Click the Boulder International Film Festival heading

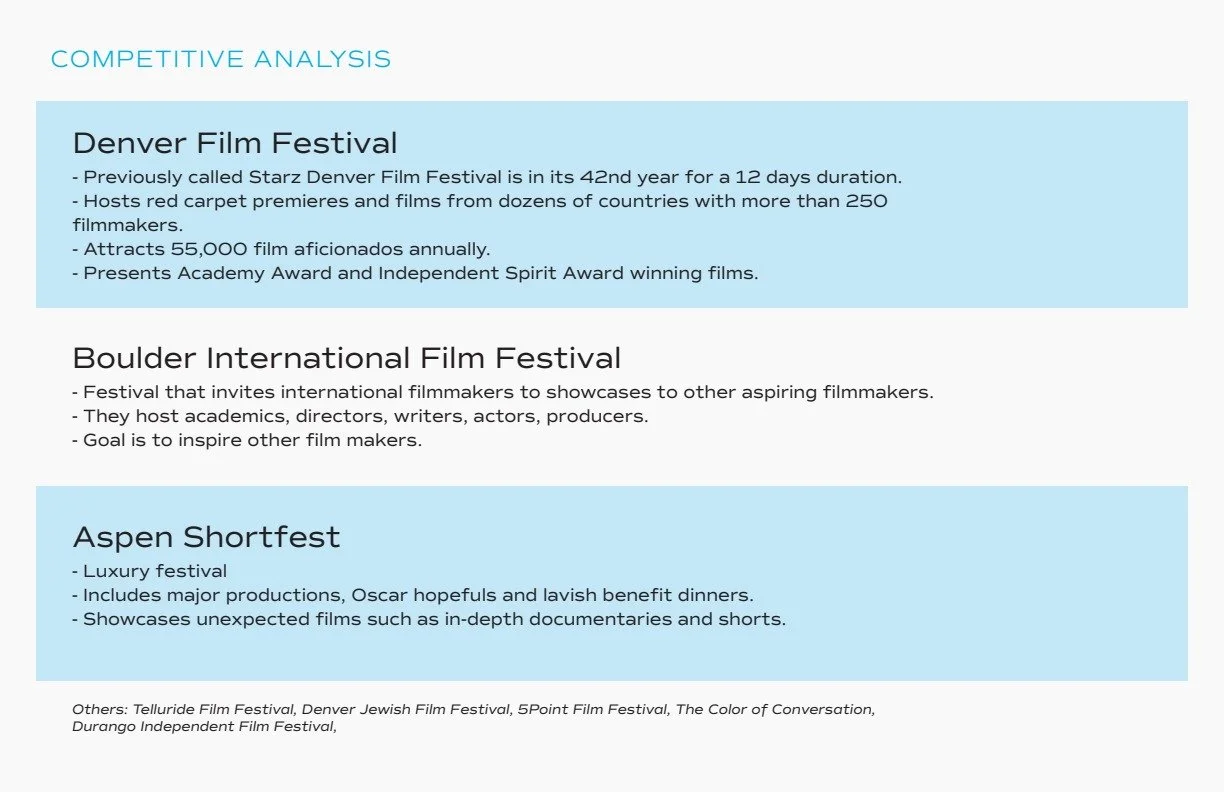tap(346, 358)
